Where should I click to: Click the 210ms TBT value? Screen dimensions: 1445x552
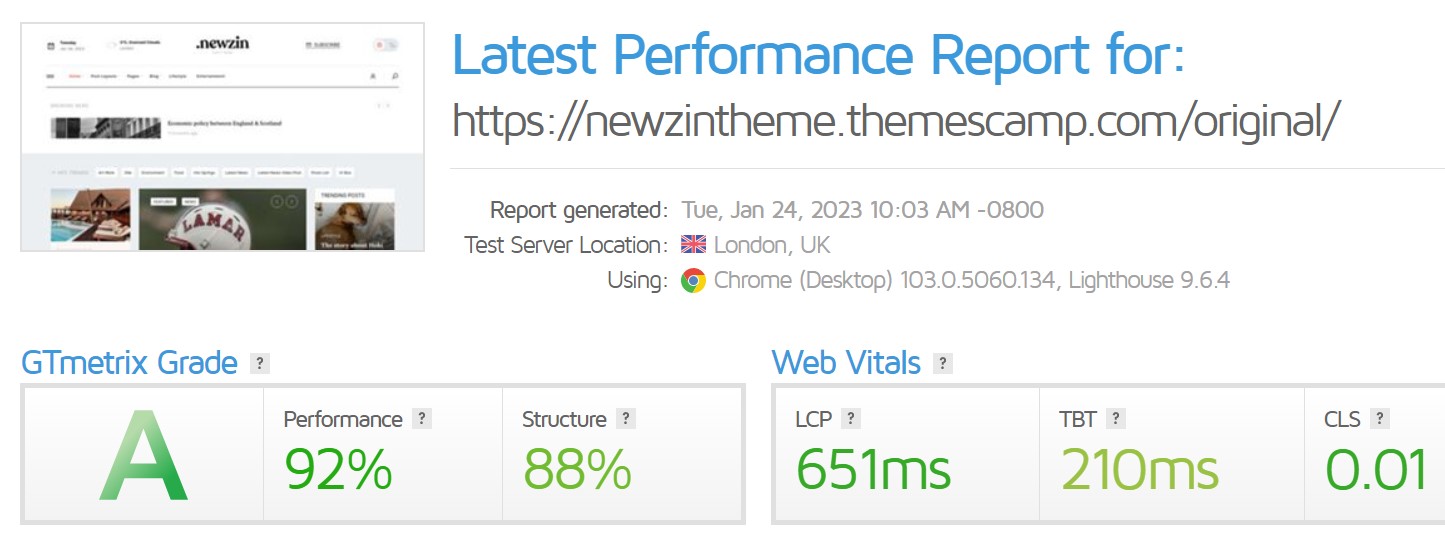pyautogui.click(x=1139, y=469)
